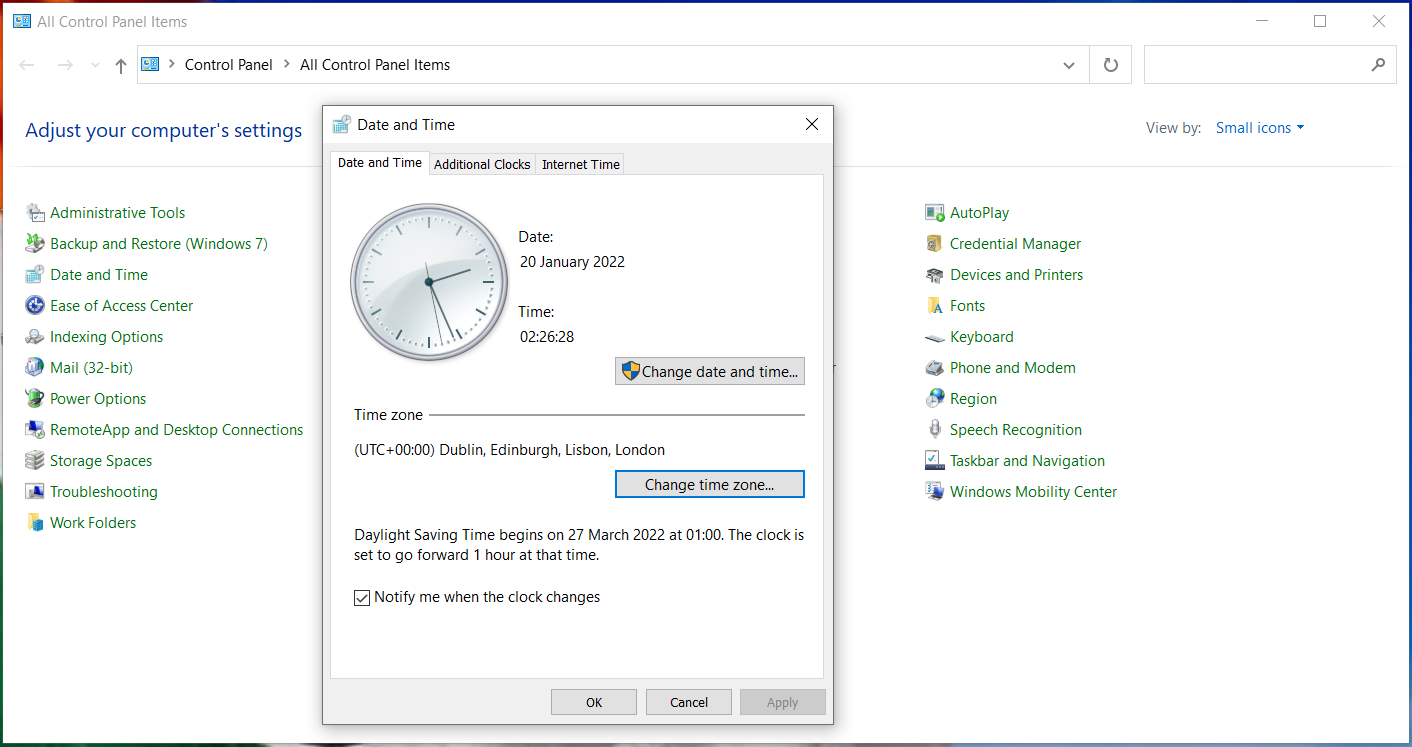Open the Windows Mobility Center icon
This screenshot has height=747, width=1412.
[935, 492]
